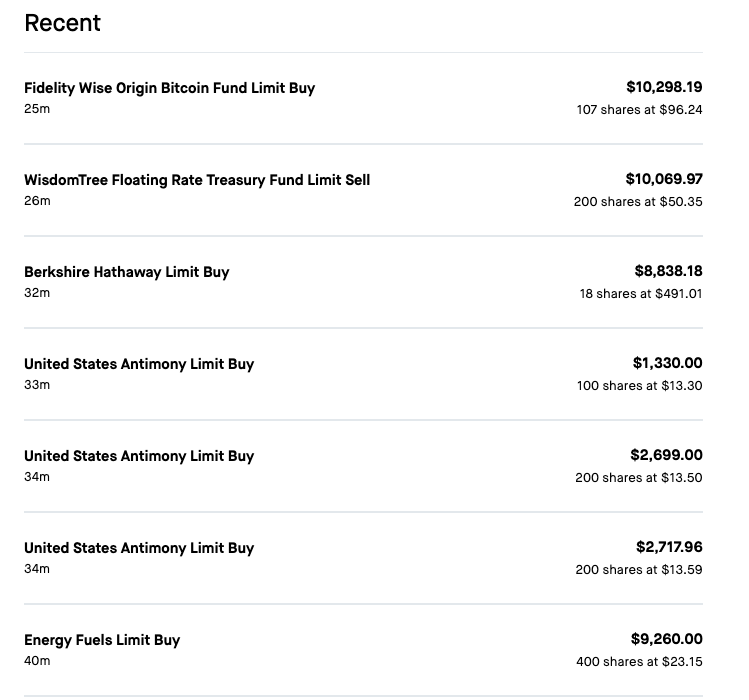749x700 pixels.
Task: Open the Energy Fuels Limit Buy order
Action: pos(102,640)
